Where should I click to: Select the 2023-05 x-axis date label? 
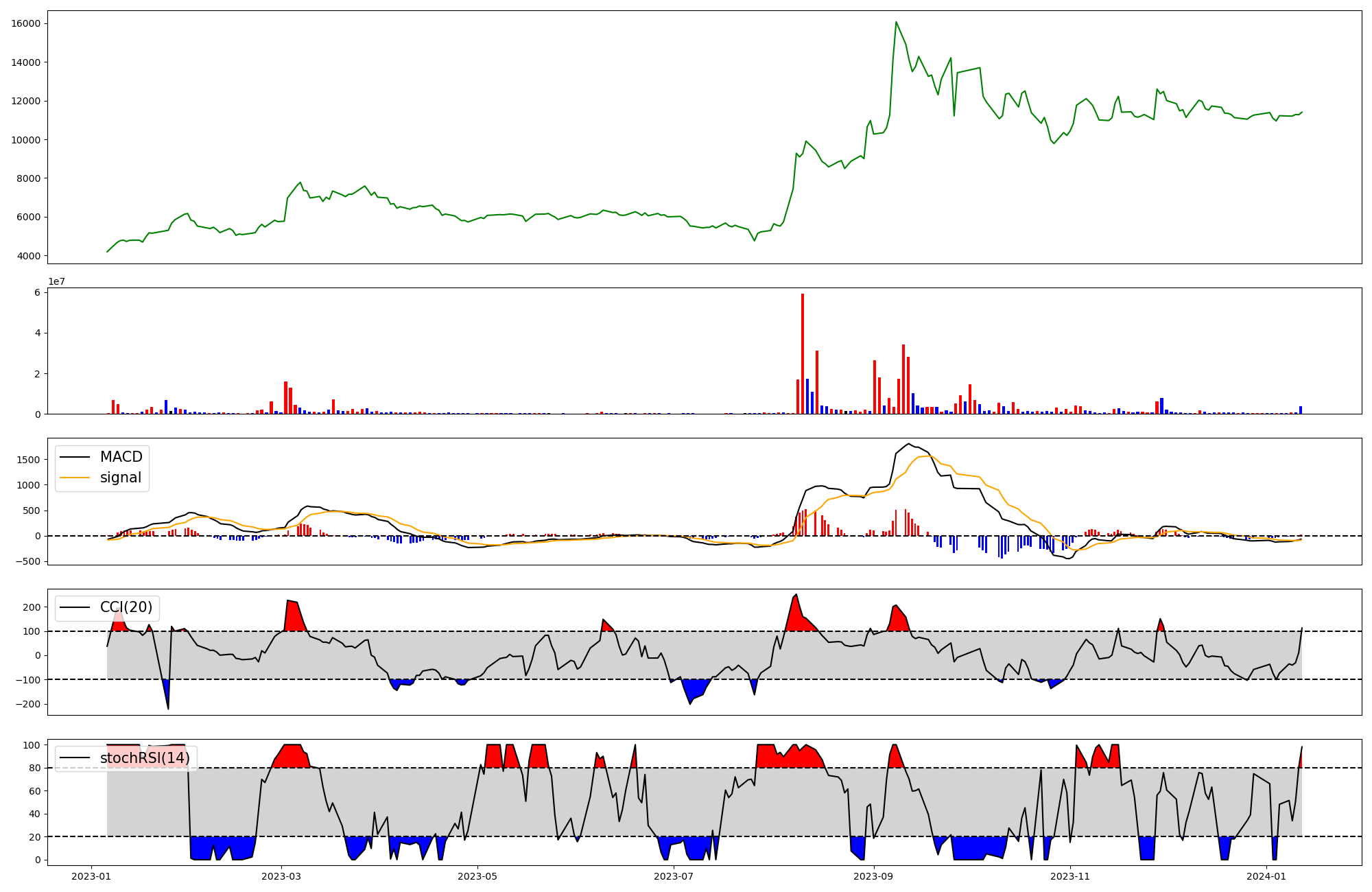tap(477, 876)
